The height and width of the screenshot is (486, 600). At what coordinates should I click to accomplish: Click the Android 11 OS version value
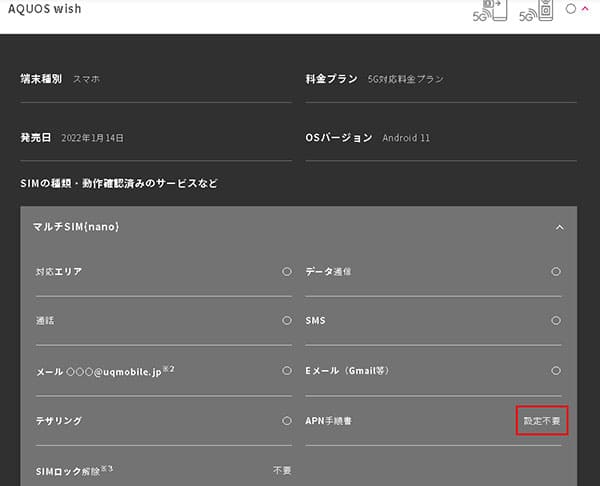[406, 138]
